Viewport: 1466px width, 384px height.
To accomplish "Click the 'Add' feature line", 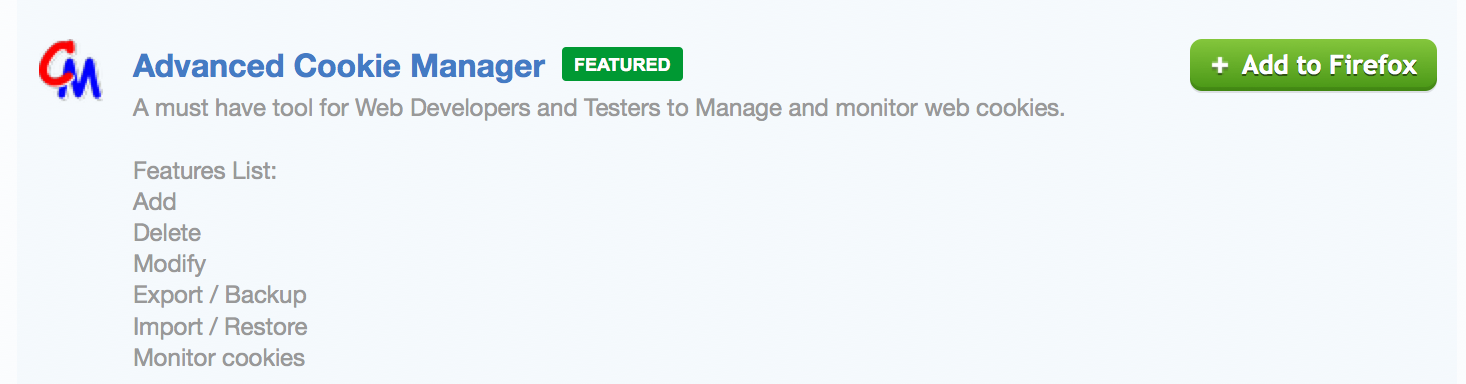I will 155,202.
